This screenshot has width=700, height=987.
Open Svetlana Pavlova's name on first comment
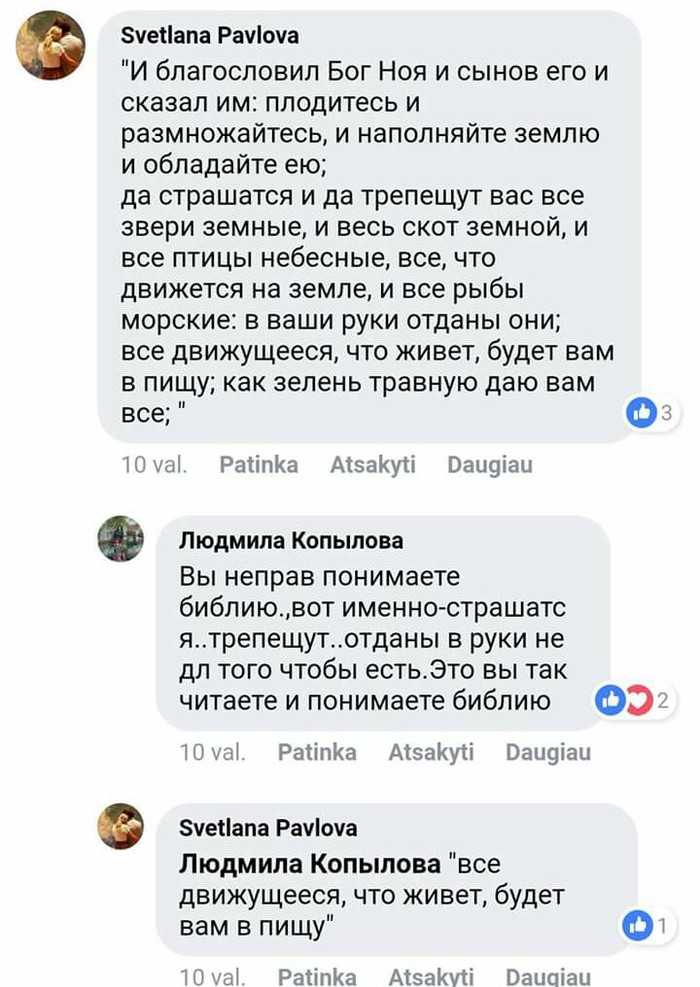click(210, 35)
